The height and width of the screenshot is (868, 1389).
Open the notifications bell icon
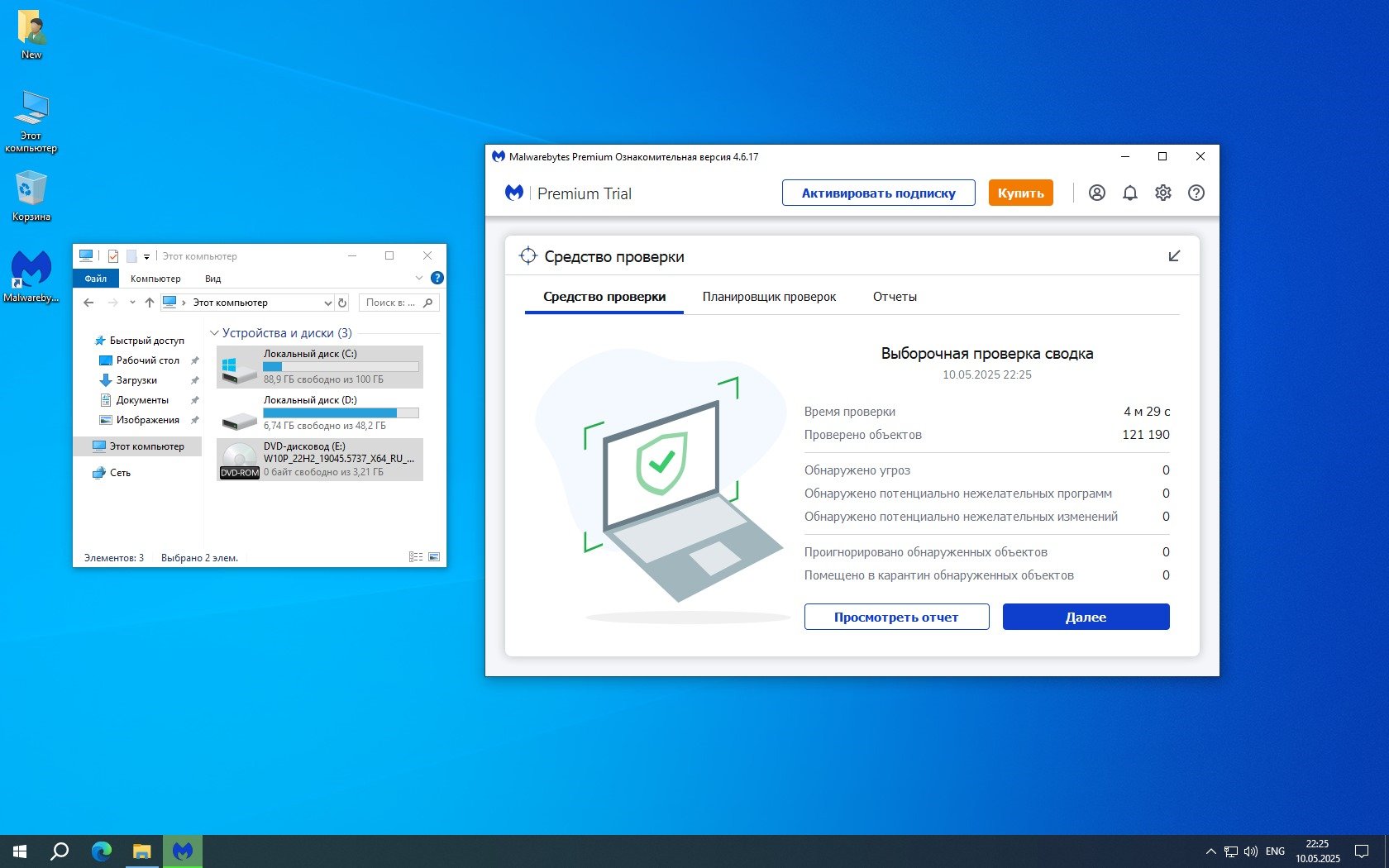[1129, 193]
